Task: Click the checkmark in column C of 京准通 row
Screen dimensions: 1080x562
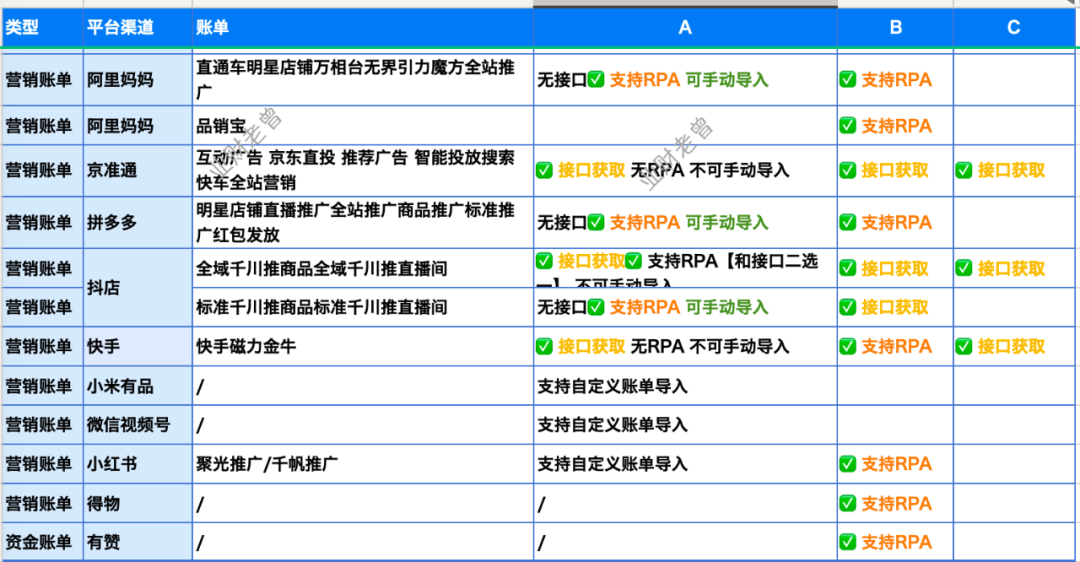Action: coord(964,169)
